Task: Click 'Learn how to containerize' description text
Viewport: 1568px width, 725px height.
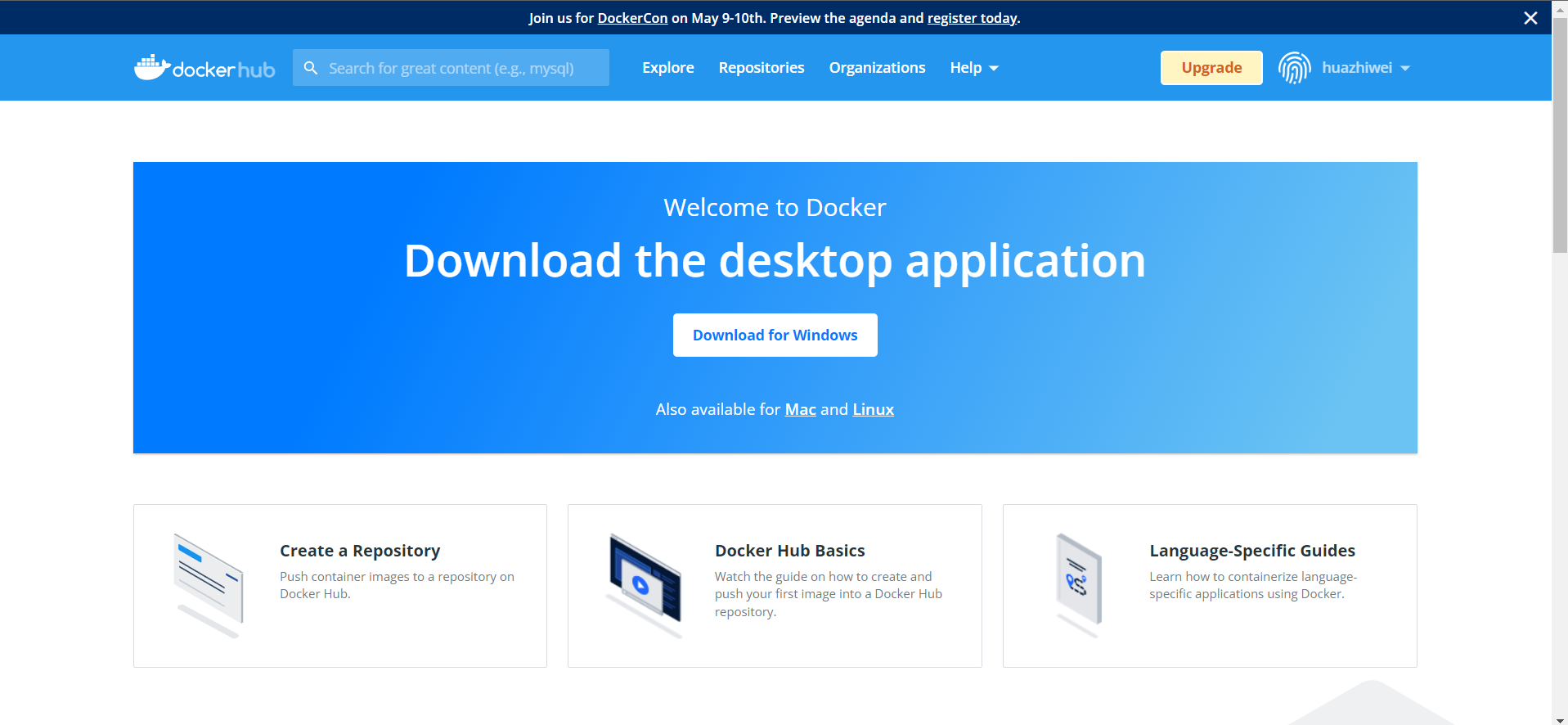Action: coord(1252,585)
